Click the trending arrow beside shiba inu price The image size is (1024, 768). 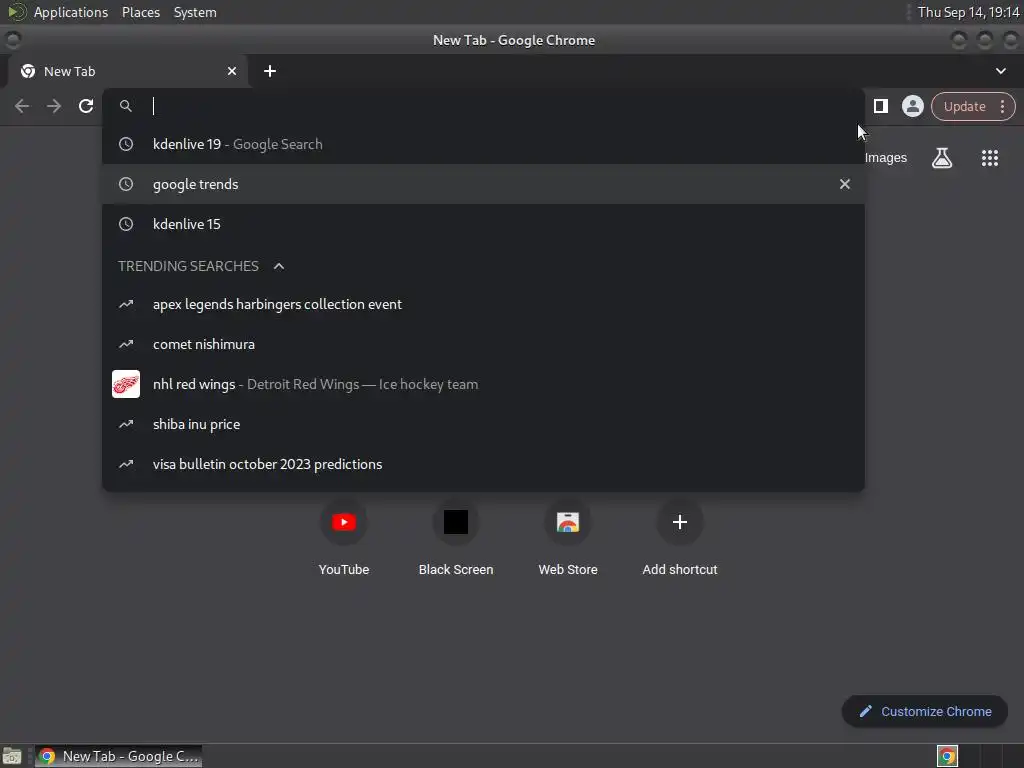point(126,424)
